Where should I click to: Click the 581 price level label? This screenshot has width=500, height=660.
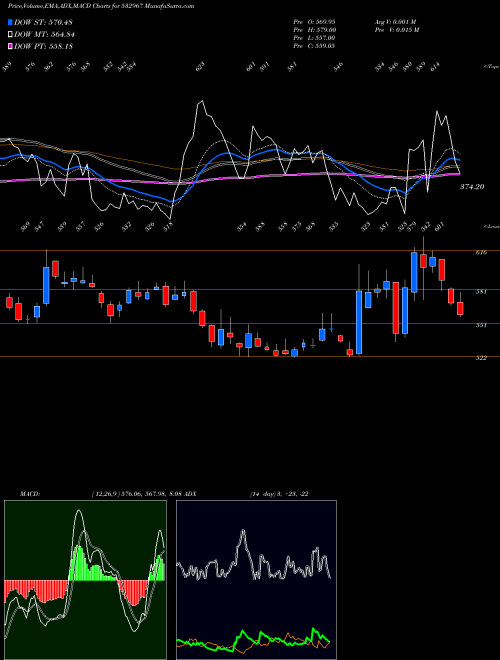pos(481,291)
